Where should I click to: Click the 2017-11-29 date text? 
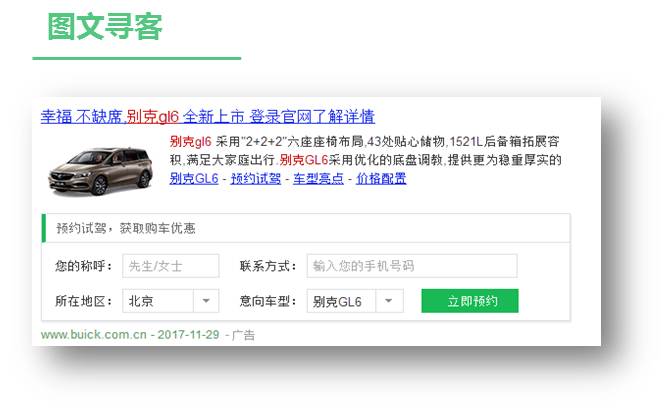click(x=189, y=335)
